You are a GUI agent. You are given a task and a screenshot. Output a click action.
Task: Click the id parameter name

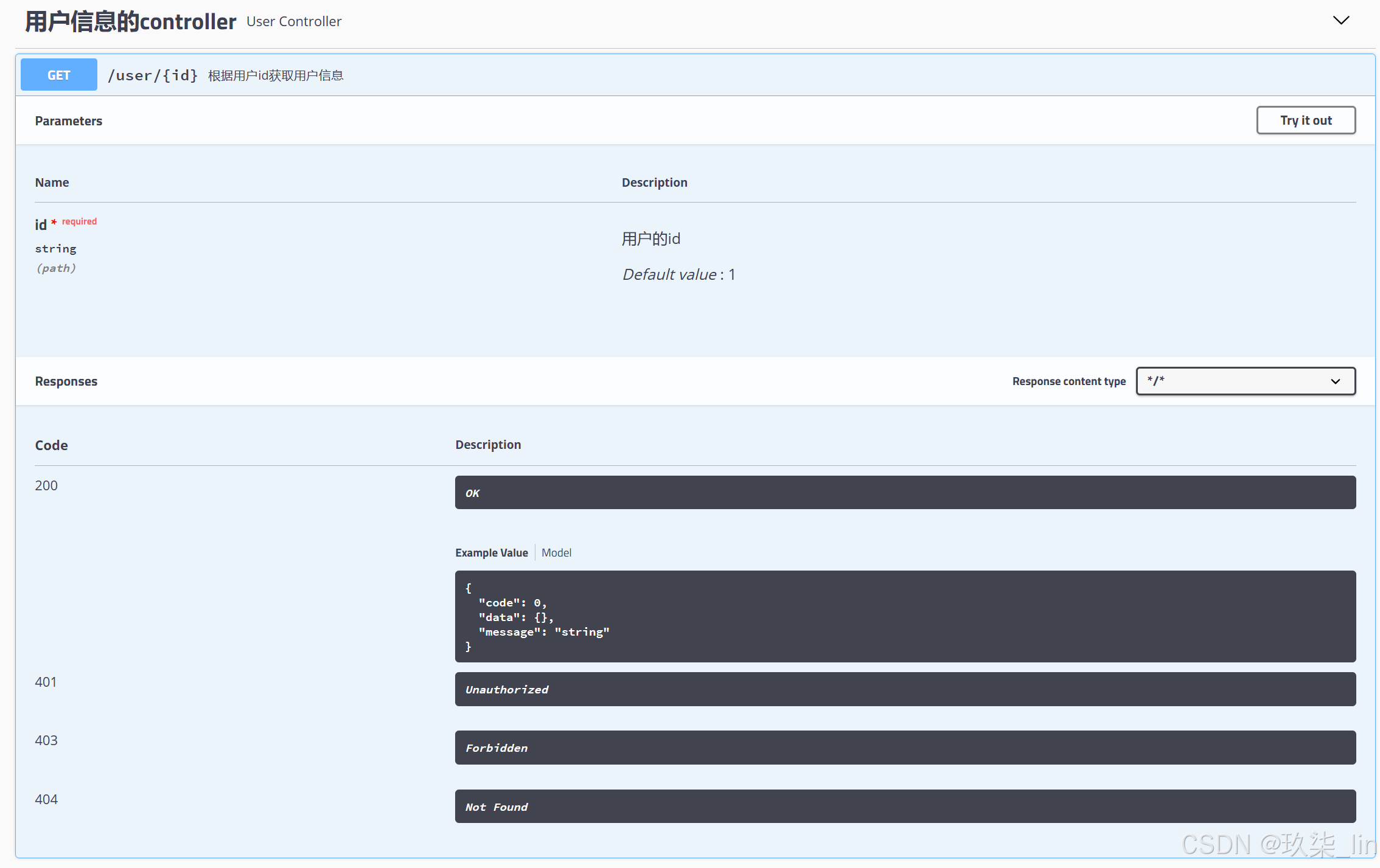pos(41,225)
